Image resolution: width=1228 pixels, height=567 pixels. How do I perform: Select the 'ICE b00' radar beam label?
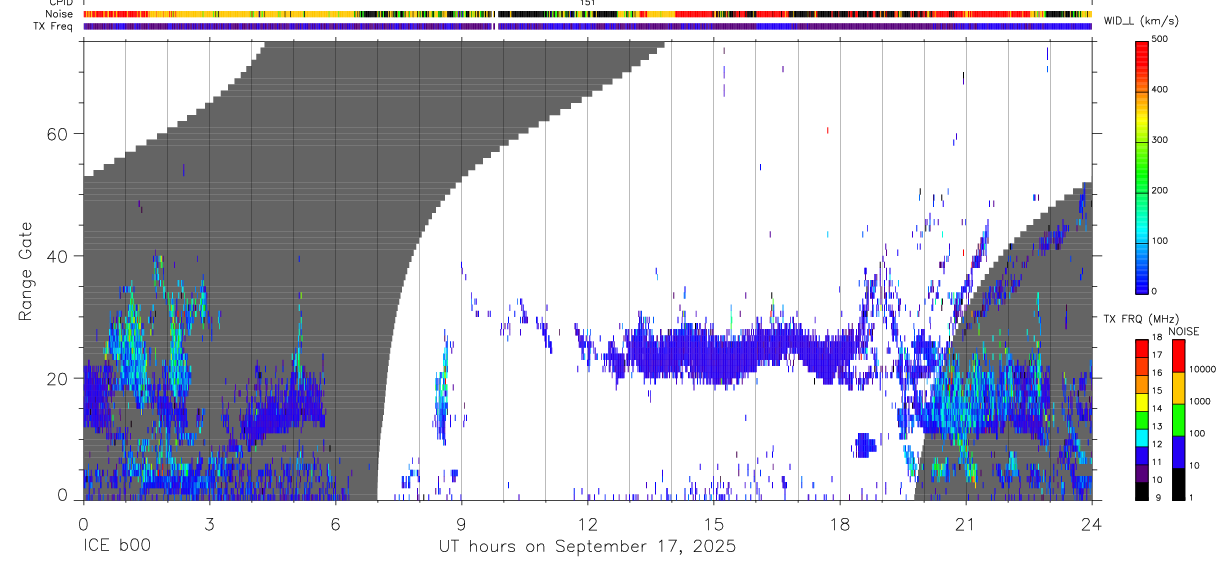pos(116,546)
